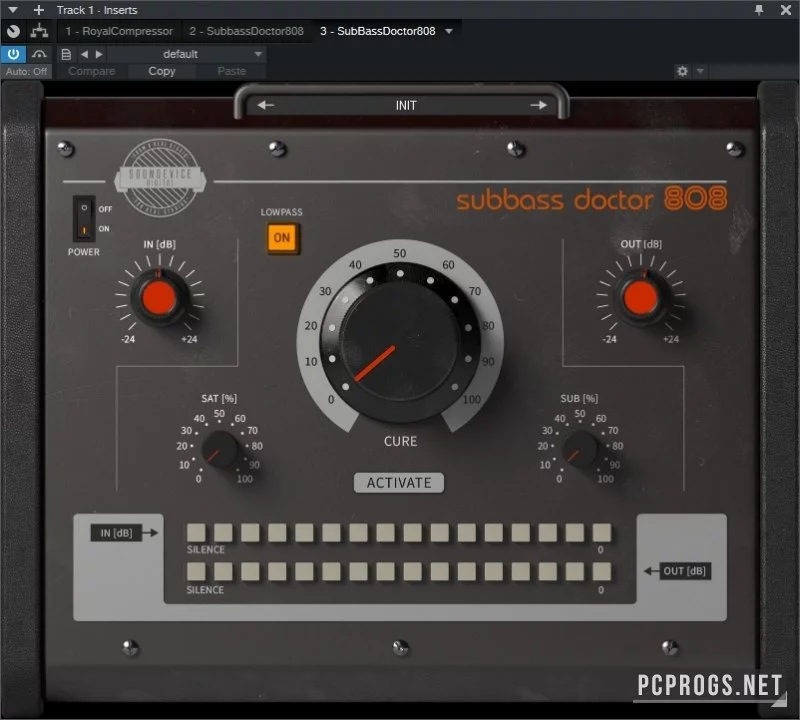Expand the arrow next to the gear icon
Viewport: 800px width, 720px height.
(701, 71)
